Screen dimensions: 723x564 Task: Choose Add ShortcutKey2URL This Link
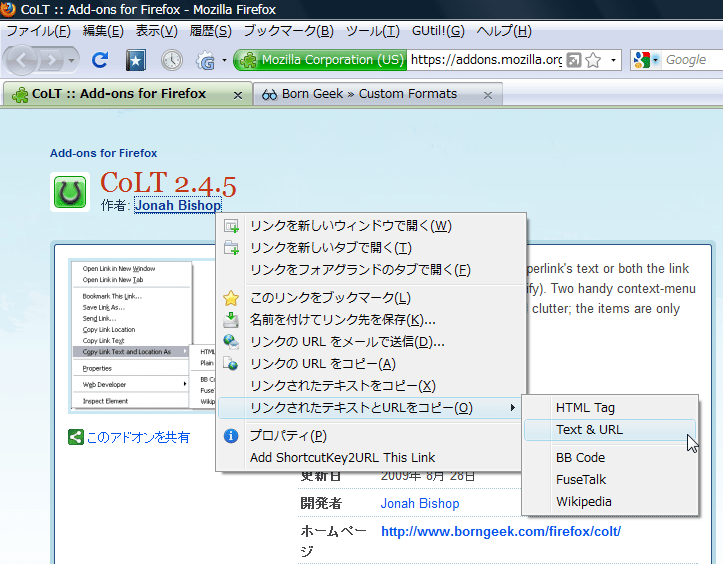click(369, 458)
